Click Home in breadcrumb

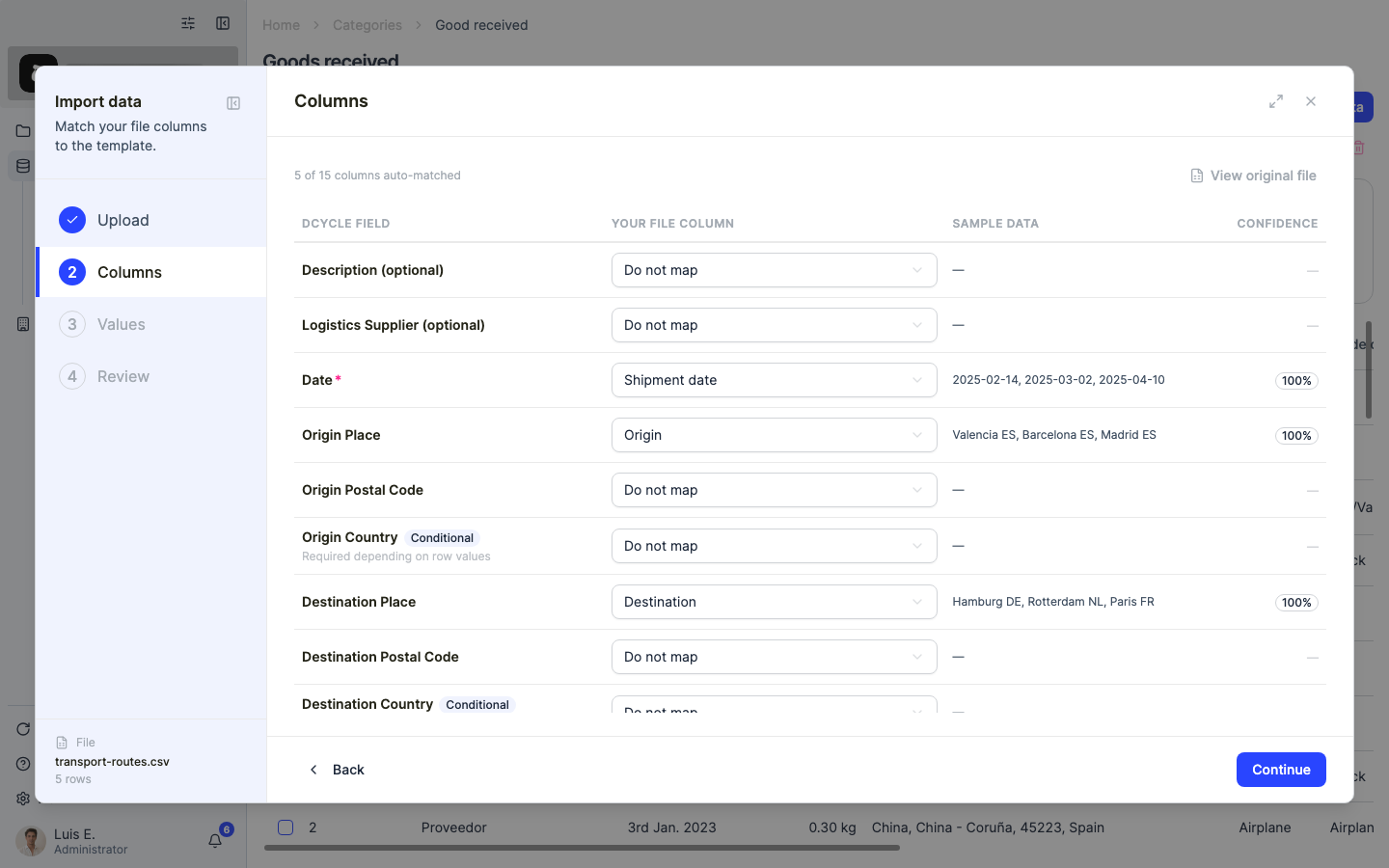coord(281,25)
